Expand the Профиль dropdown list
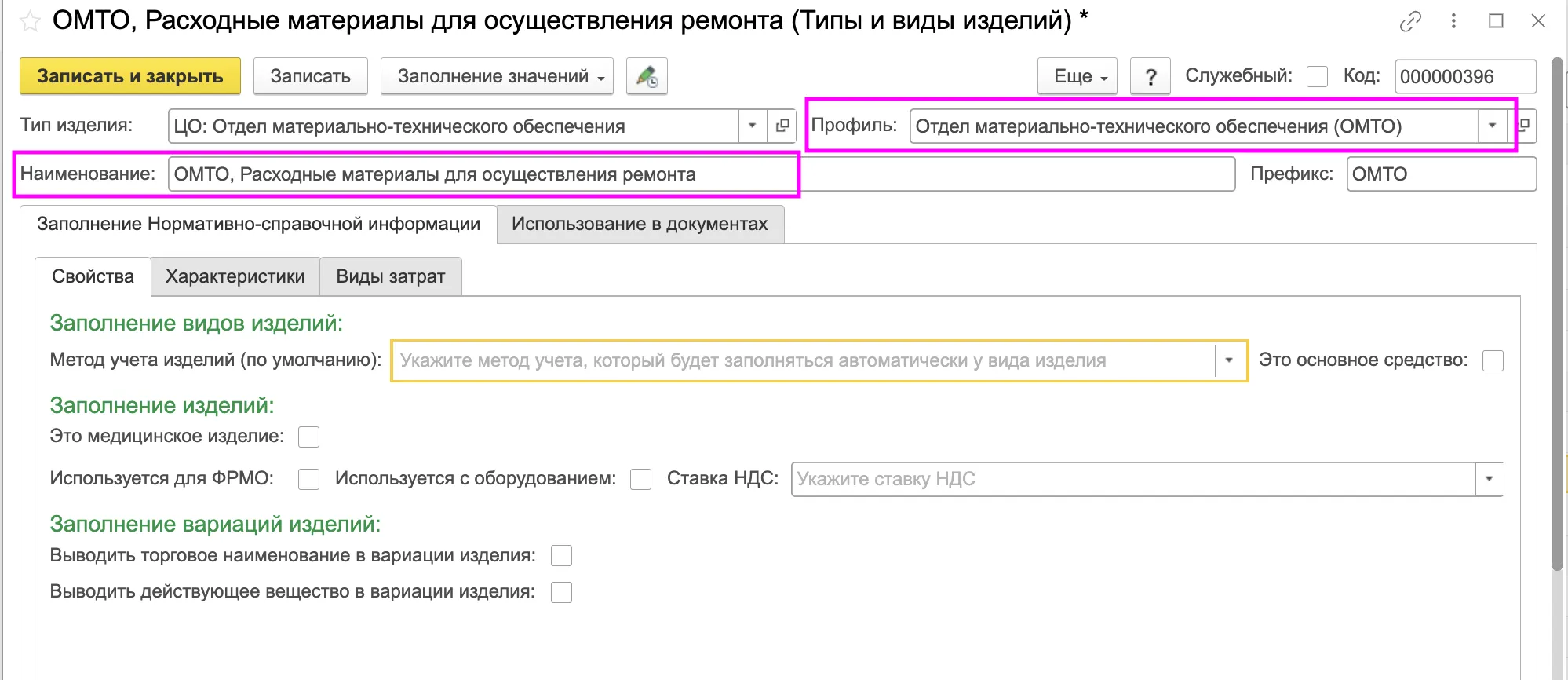This screenshot has width=1568, height=680. [1492, 126]
